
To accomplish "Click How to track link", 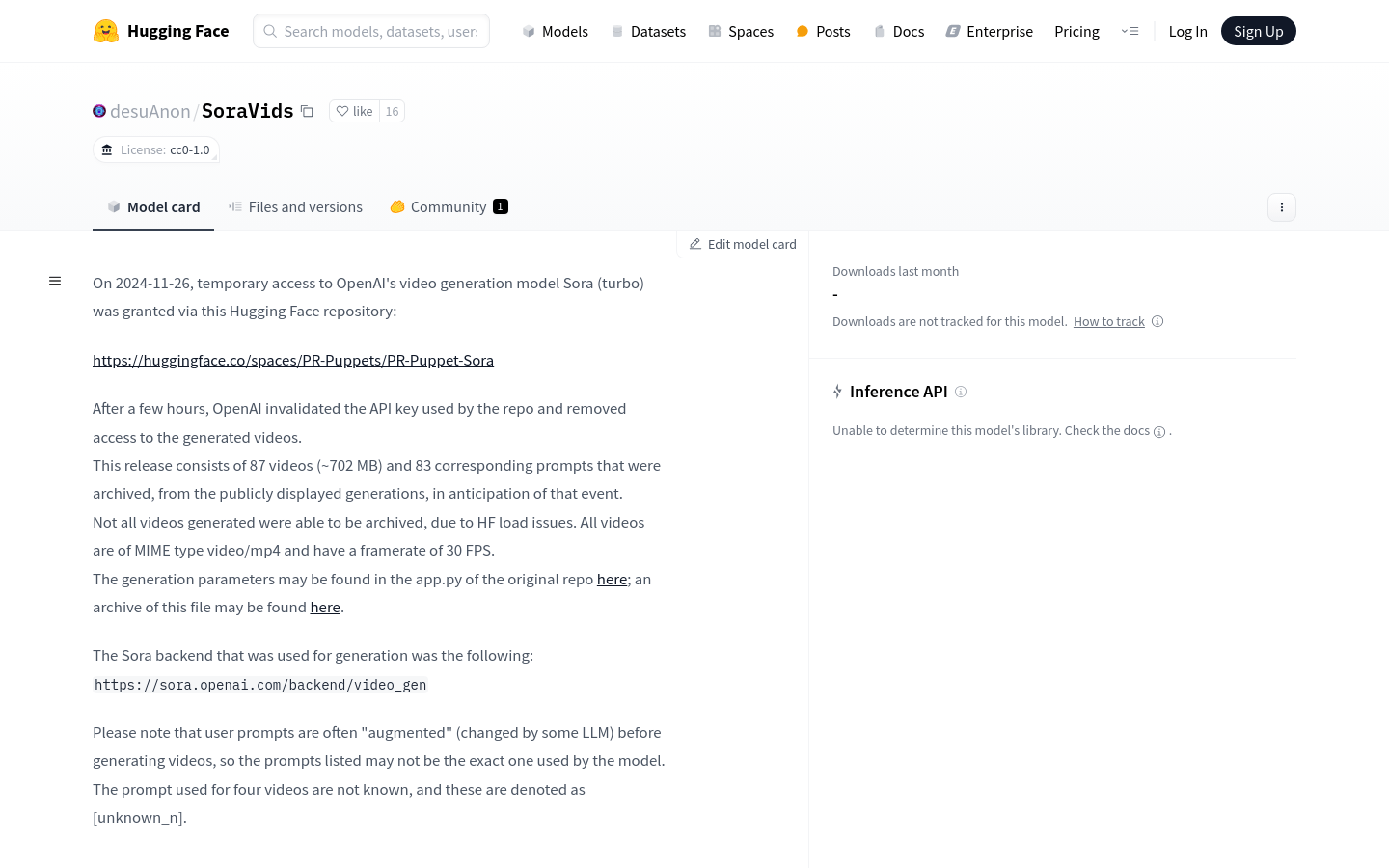I will coord(1109,321).
